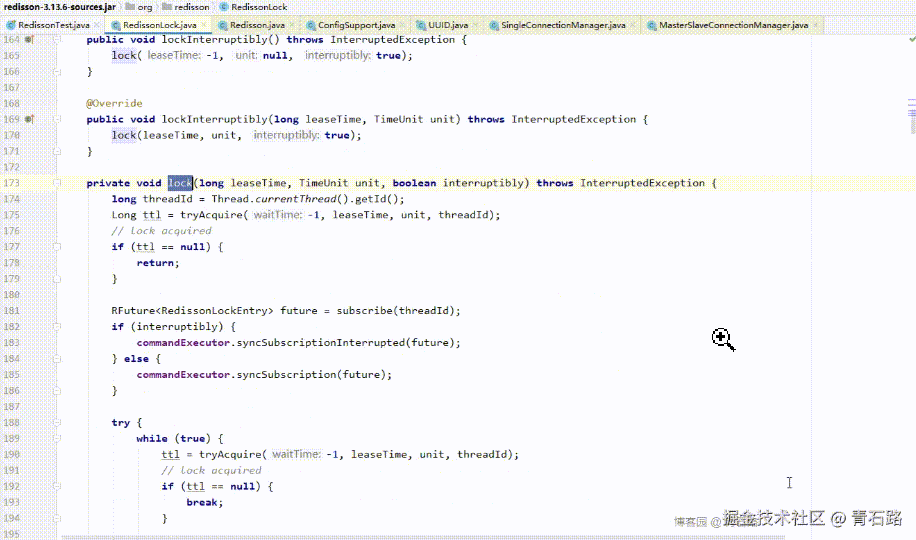
Task: Close the Redisson.java tab
Action: tap(292, 25)
